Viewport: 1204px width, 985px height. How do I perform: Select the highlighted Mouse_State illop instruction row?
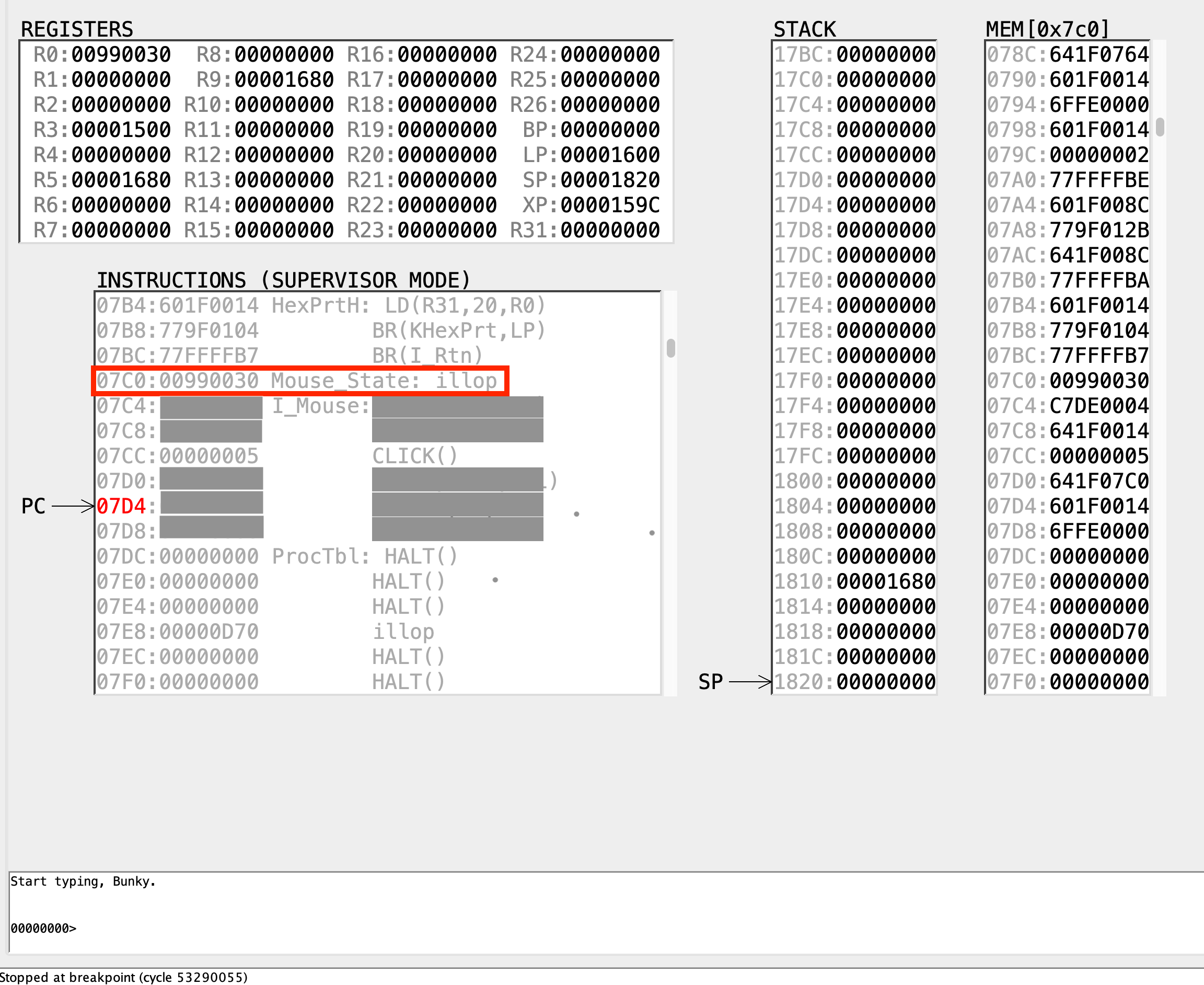pos(300,381)
